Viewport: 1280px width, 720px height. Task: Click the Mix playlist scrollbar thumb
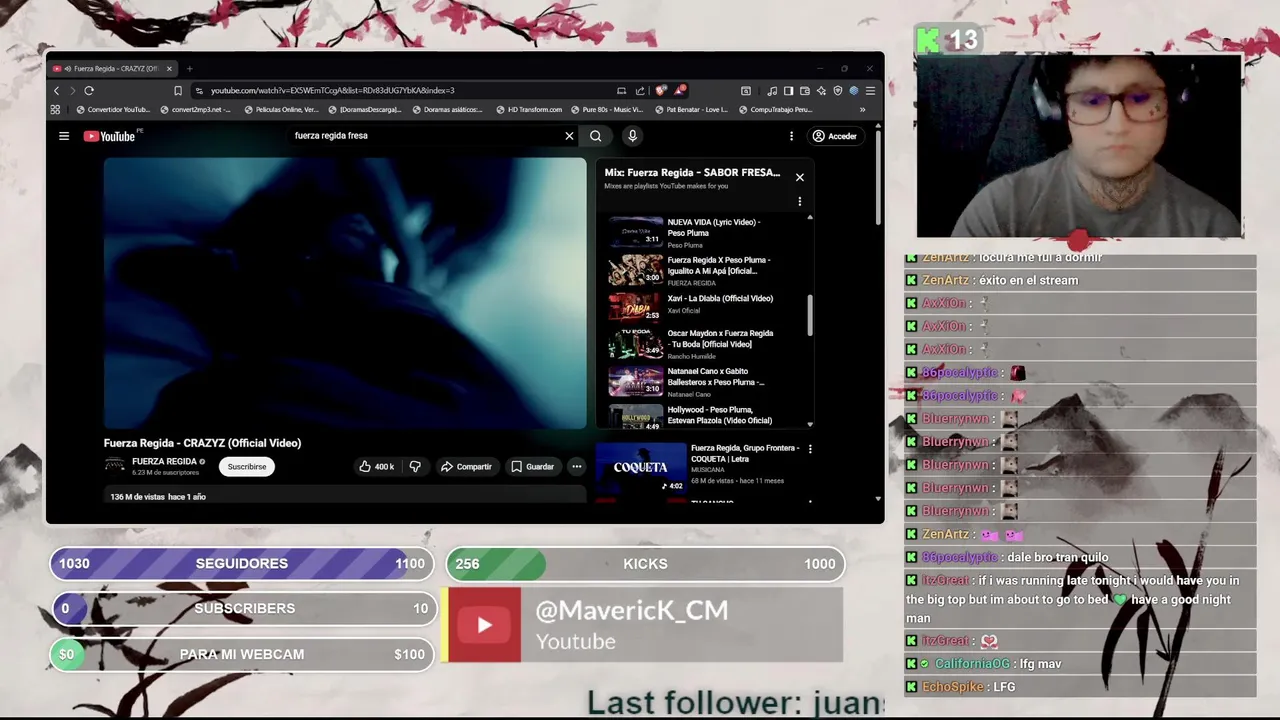[x=810, y=315]
